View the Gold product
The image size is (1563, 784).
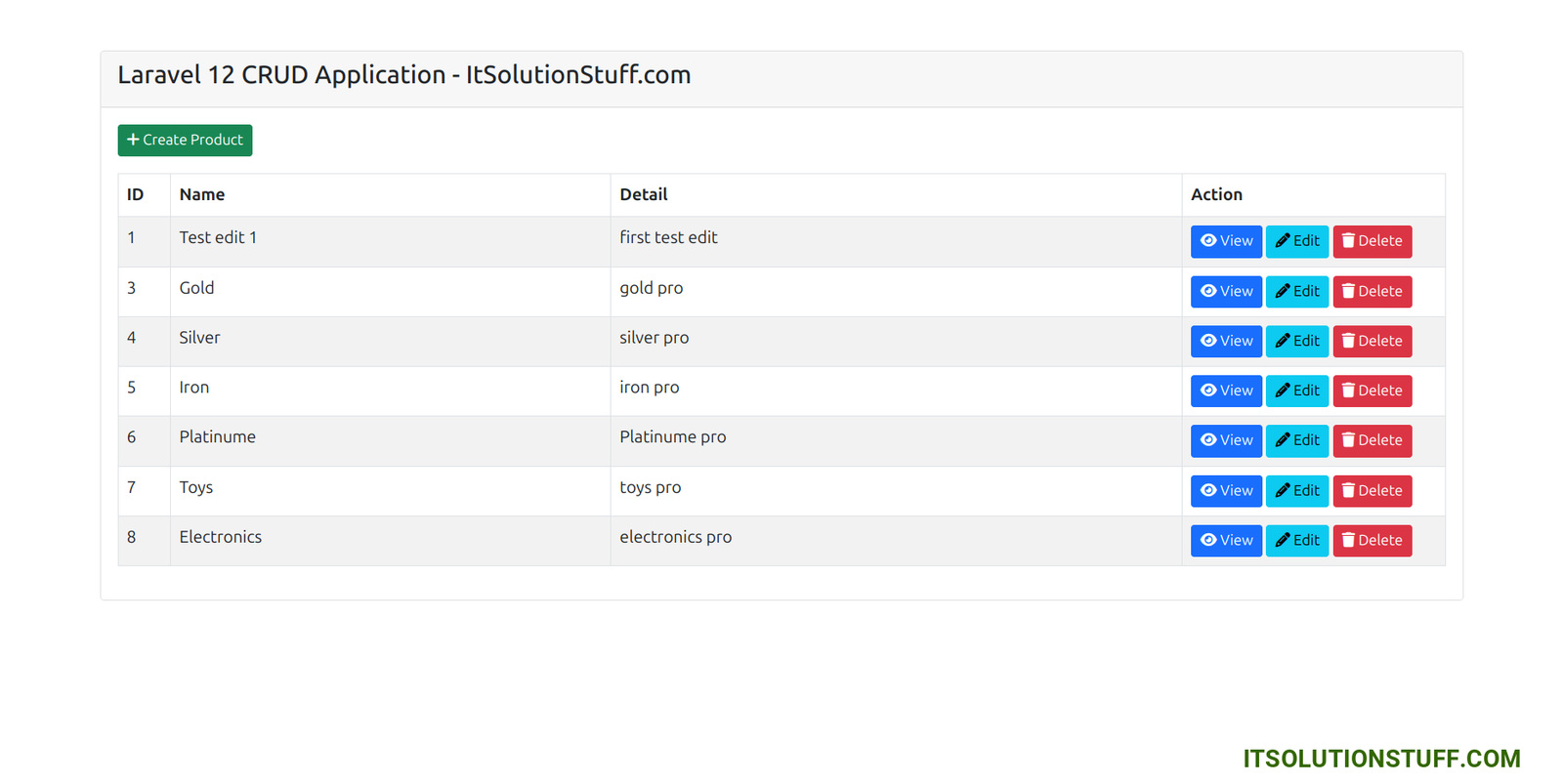point(1226,291)
